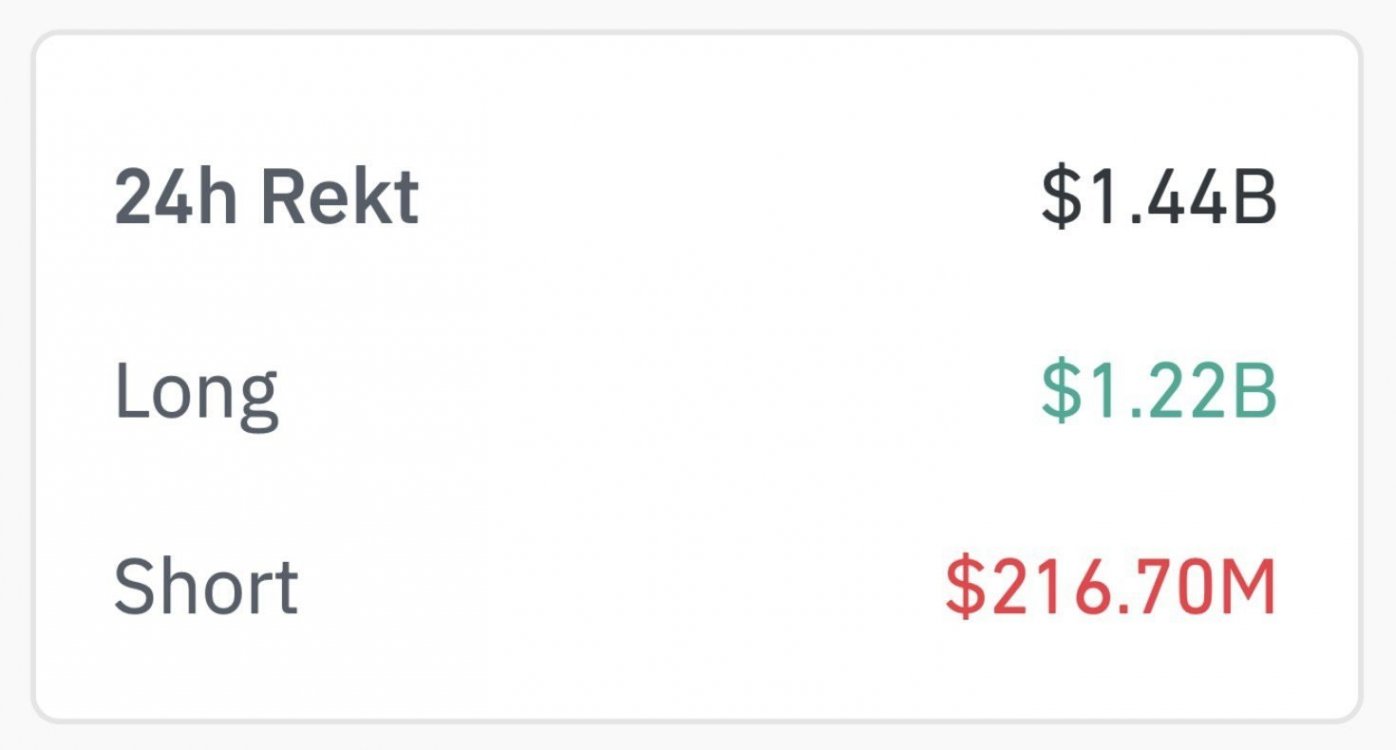Viewport: 1396px width, 750px height.
Task: Click the "24h Rekt" heading label
Action: point(266,197)
